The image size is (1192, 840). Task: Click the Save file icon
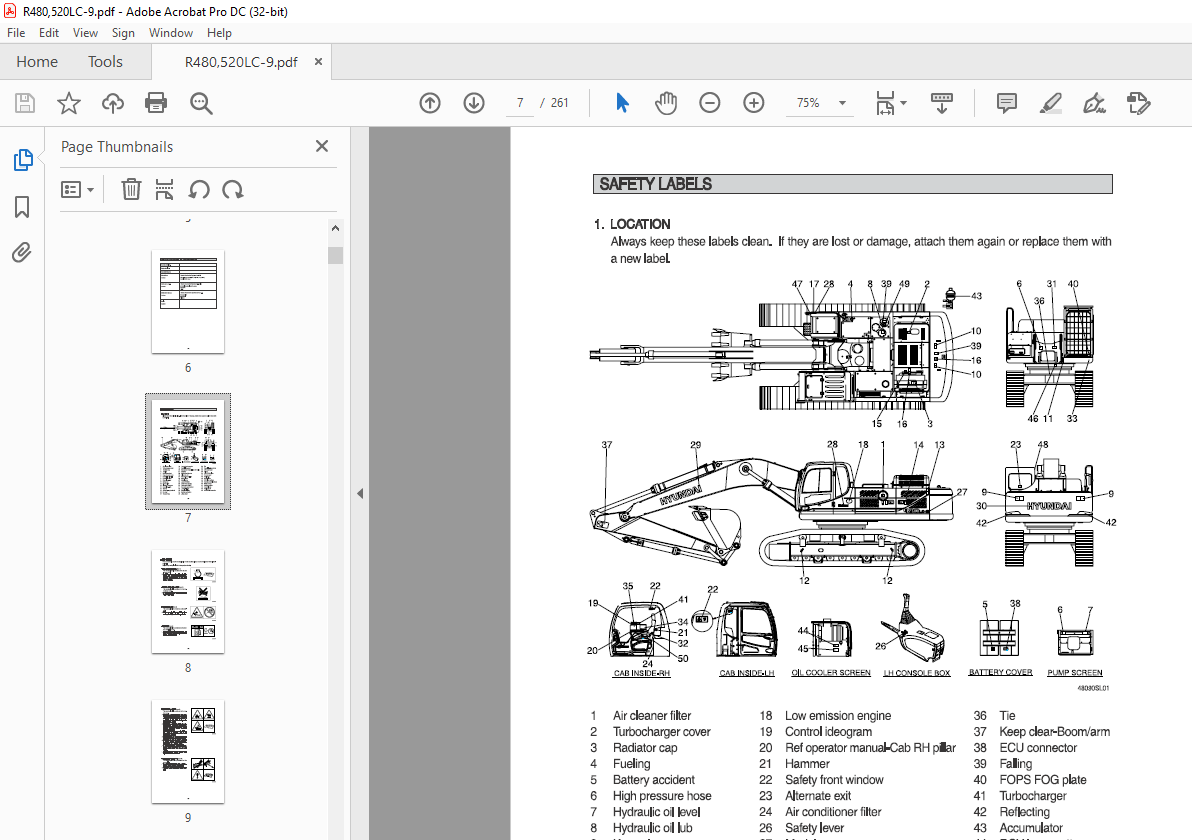tap(25, 103)
